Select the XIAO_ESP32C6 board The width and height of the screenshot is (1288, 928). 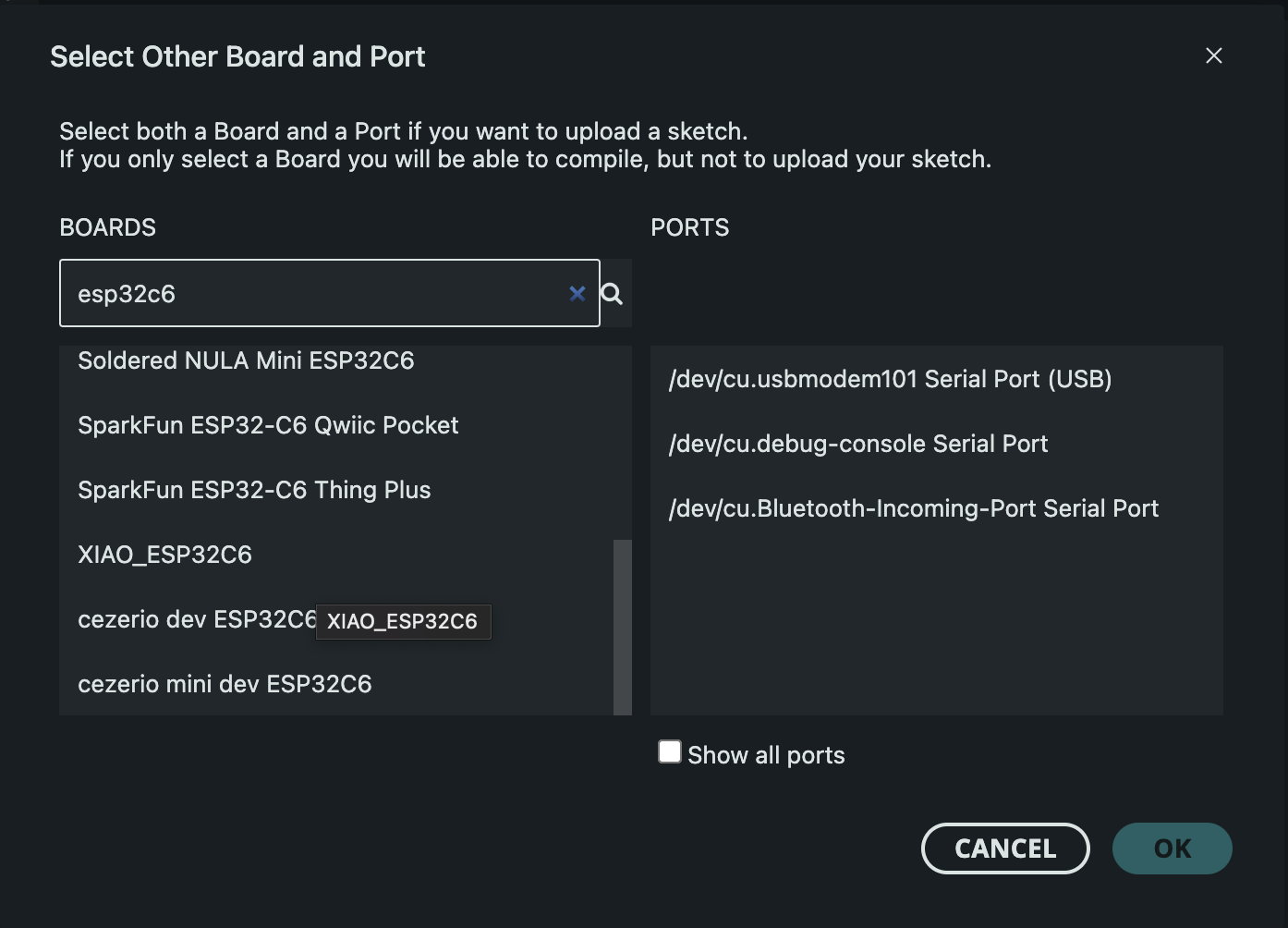pos(164,554)
